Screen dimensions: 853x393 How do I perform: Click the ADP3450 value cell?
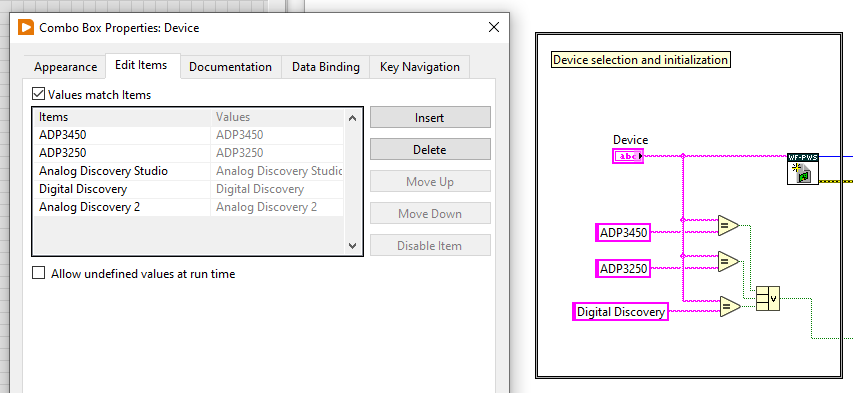[277, 135]
